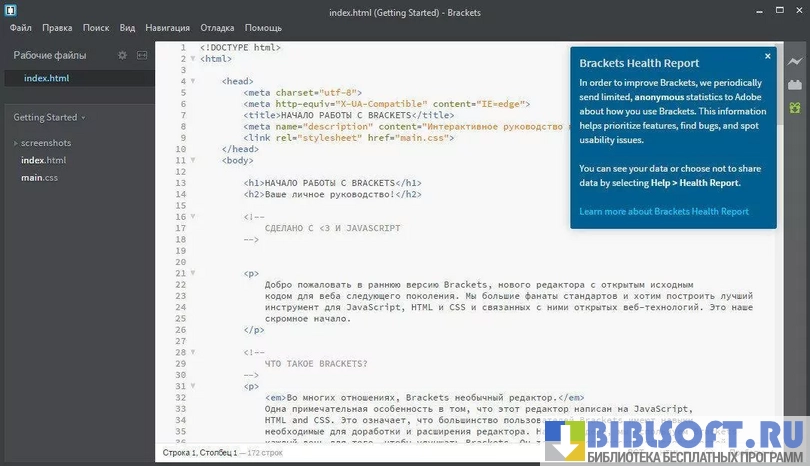The image size is (810, 466).
Task: Open the Отладка menu
Action: tap(218, 28)
